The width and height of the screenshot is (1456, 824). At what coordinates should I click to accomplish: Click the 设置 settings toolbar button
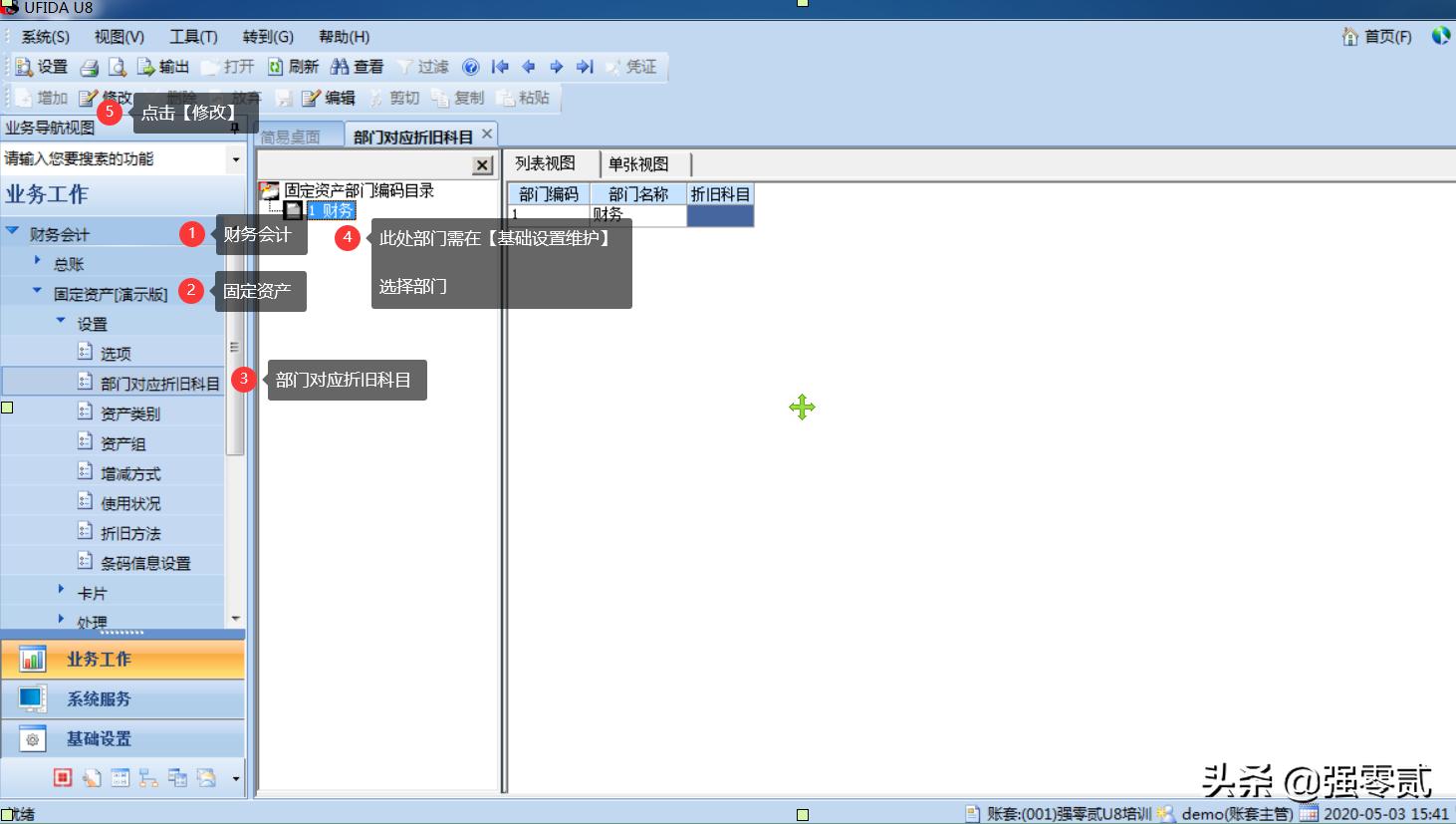41,67
